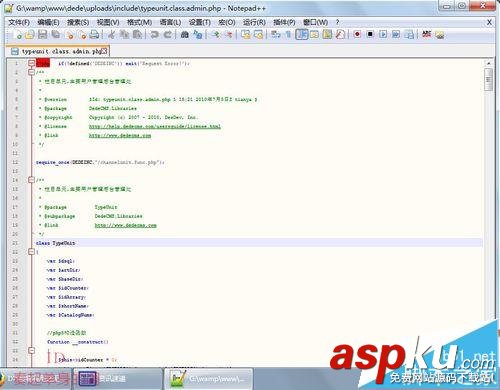This screenshot has width=500, height=390.
Task: Click the Stop recording black square icon
Action: [x=370, y=34]
